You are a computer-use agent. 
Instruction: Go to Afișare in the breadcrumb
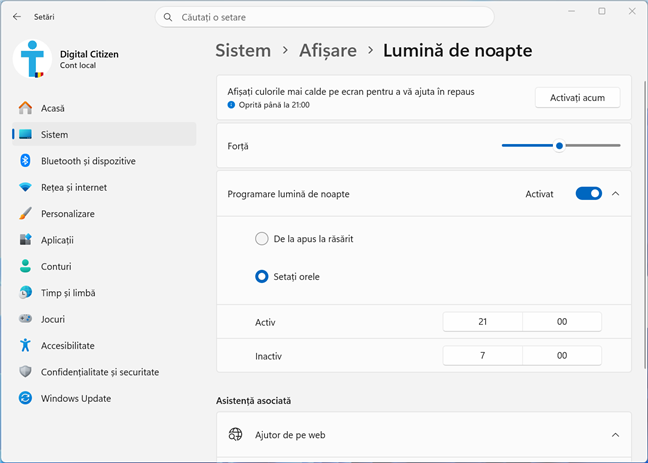click(328, 50)
